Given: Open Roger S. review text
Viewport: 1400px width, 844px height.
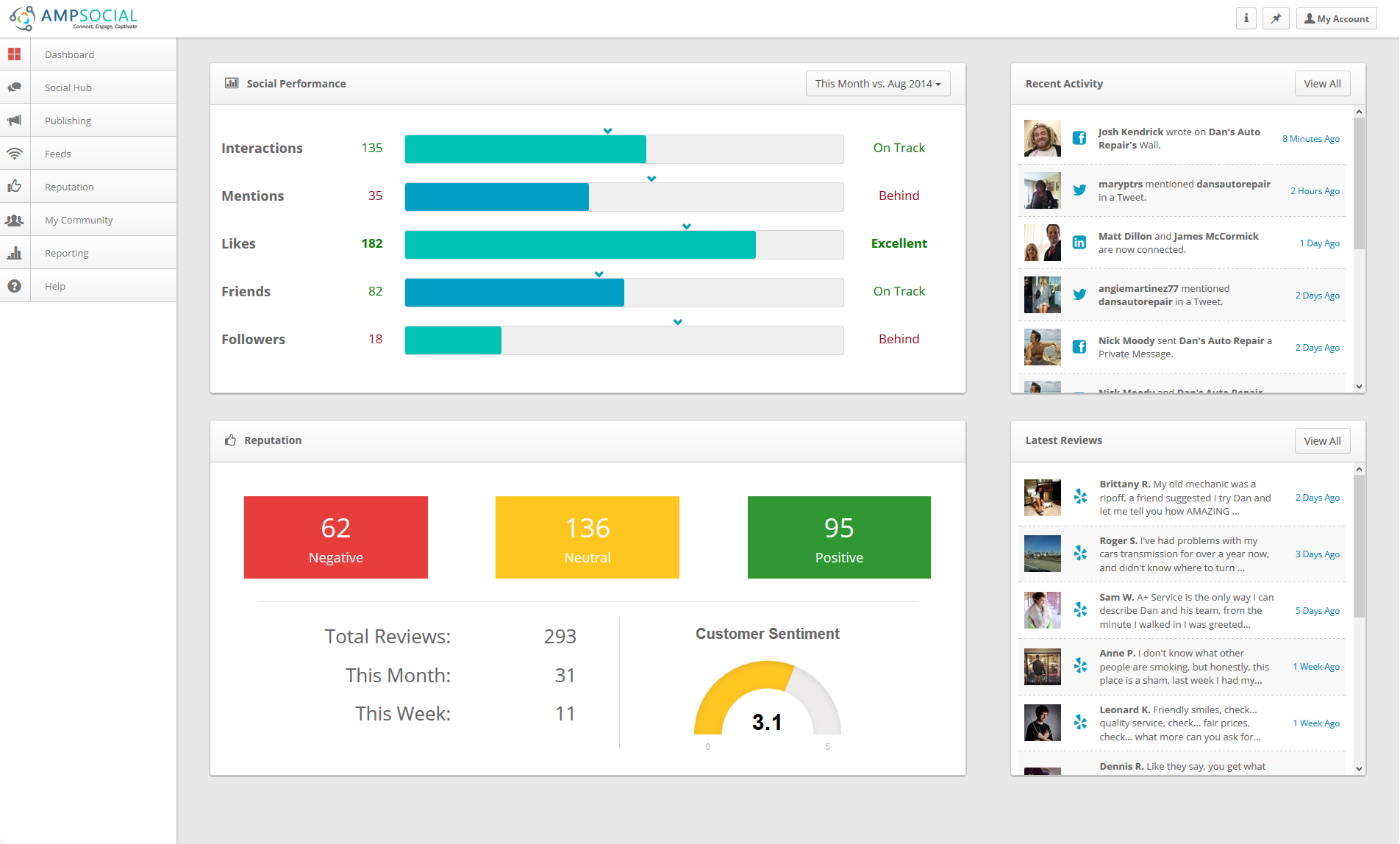Looking at the screenshot, I should [x=1185, y=554].
